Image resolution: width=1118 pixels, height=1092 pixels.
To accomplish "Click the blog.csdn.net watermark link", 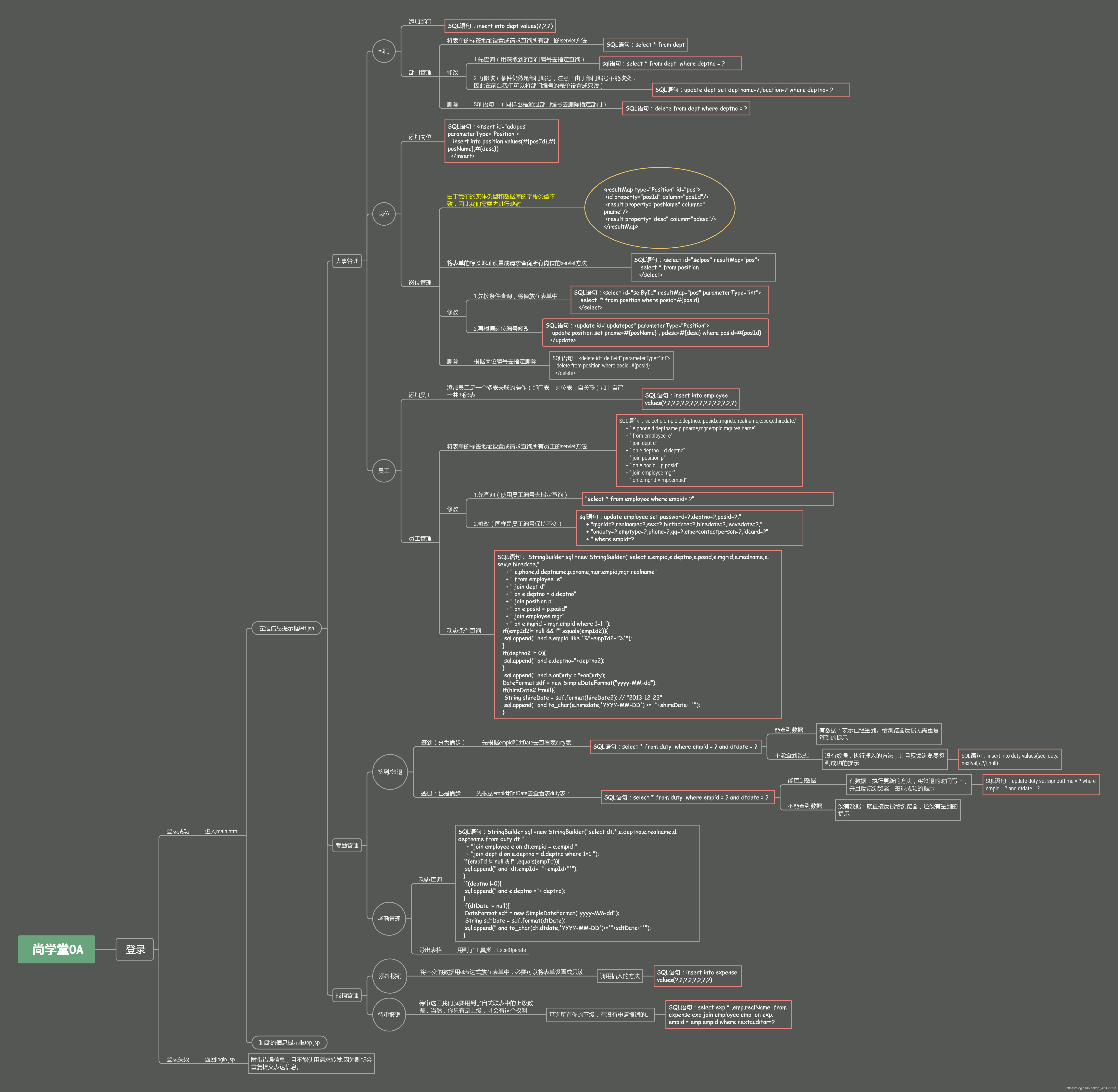I will [x=1091, y=1088].
